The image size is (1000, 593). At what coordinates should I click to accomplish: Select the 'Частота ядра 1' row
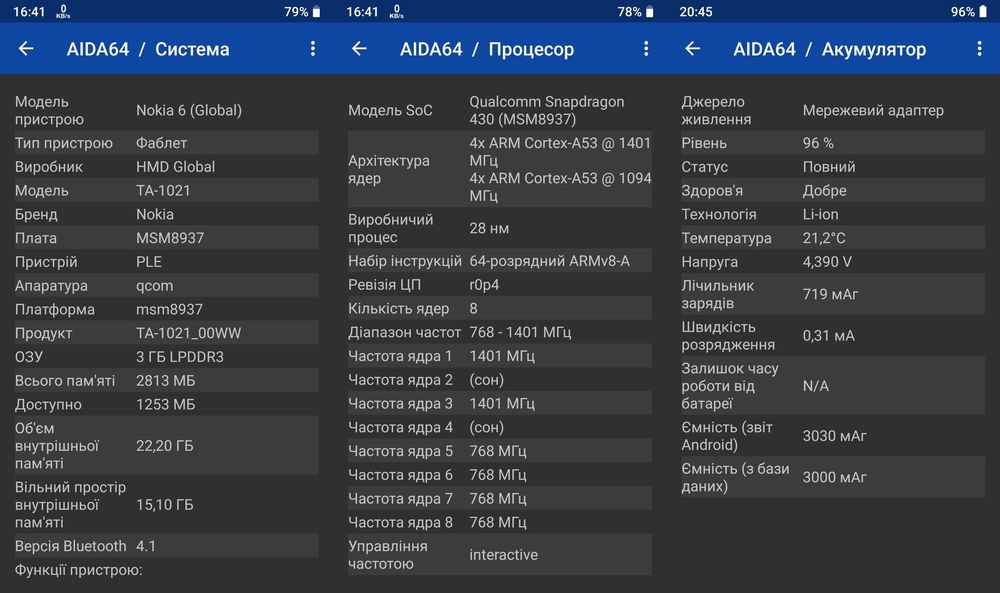pos(500,356)
